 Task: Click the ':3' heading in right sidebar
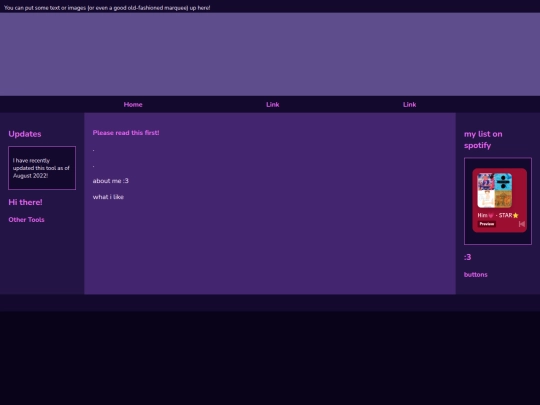click(x=467, y=257)
